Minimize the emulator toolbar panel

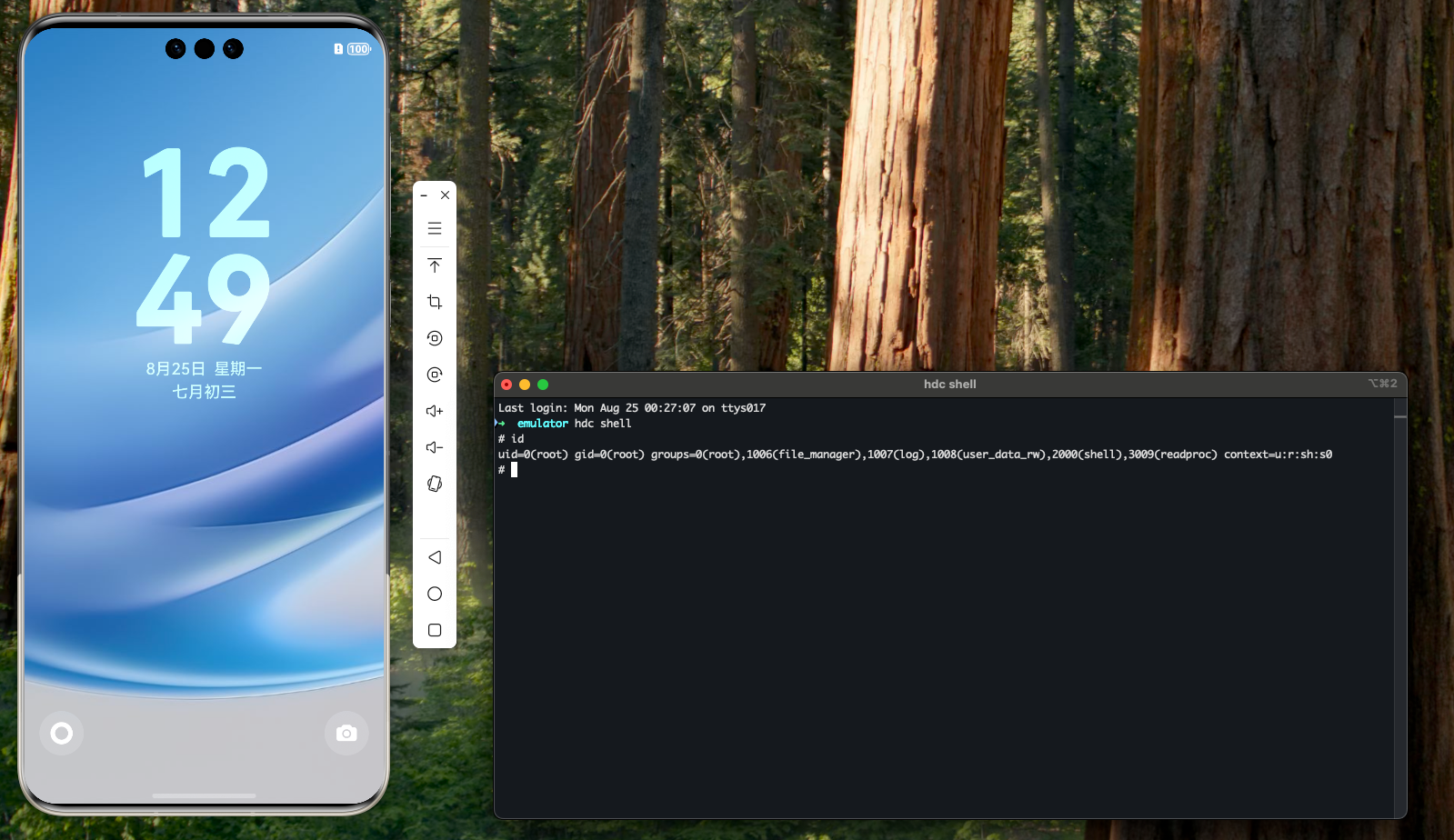click(x=424, y=195)
